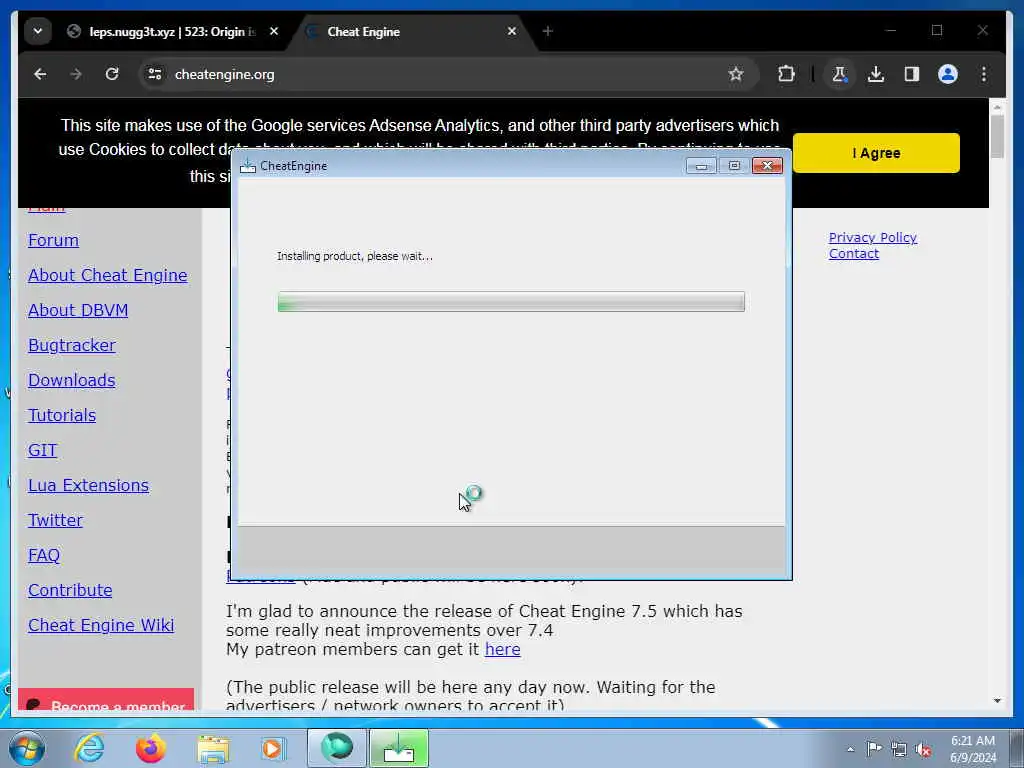Open the Tutorials link
The height and width of the screenshot is (768, 1024).
pyautogui.click(x=62, y=415)
